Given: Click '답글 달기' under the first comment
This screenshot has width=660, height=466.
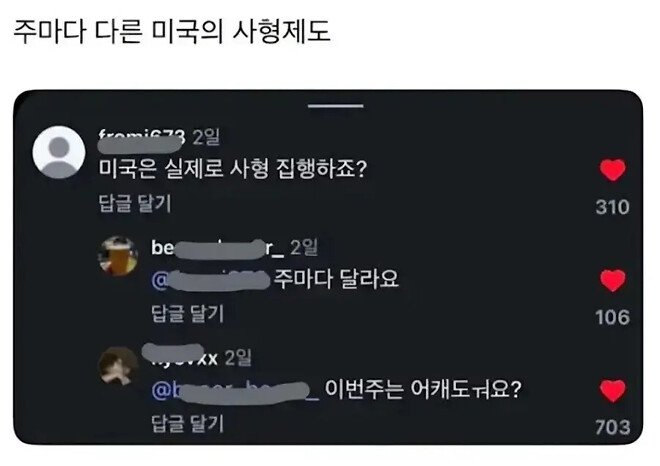Looking at the screenshot, I should pos(135,203).
